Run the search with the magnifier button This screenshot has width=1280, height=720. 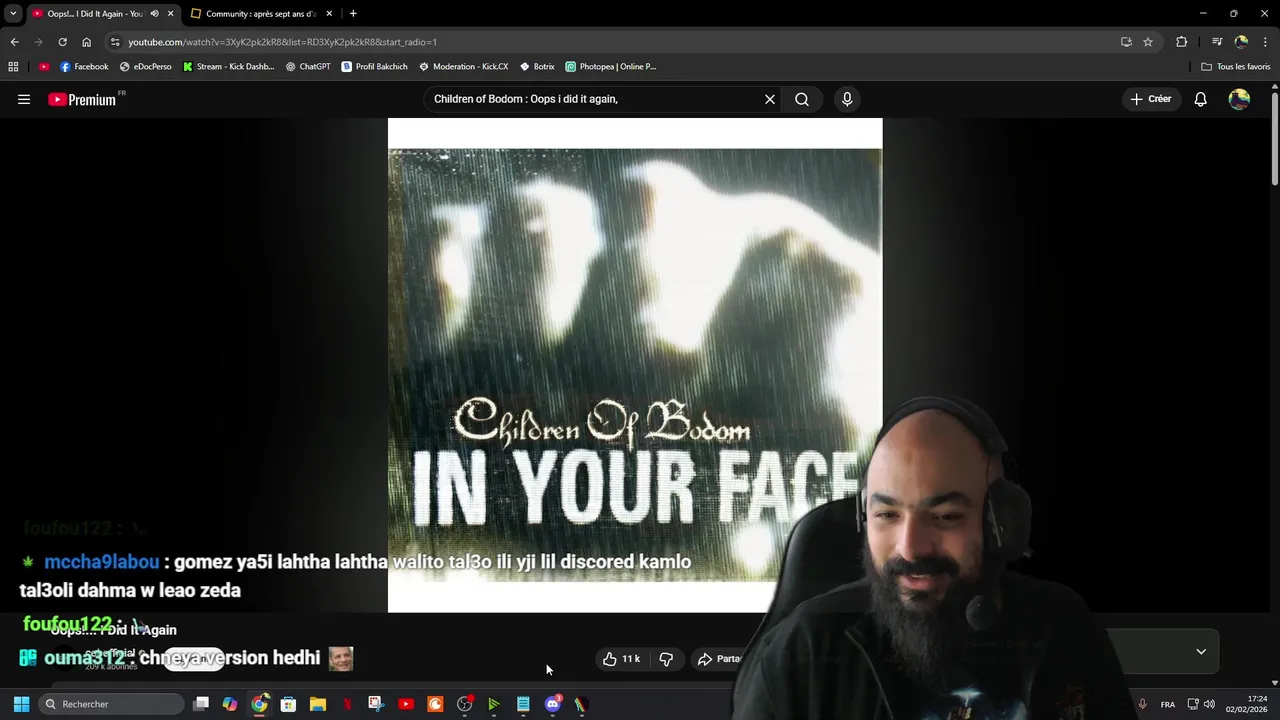[x=802, y=99]
